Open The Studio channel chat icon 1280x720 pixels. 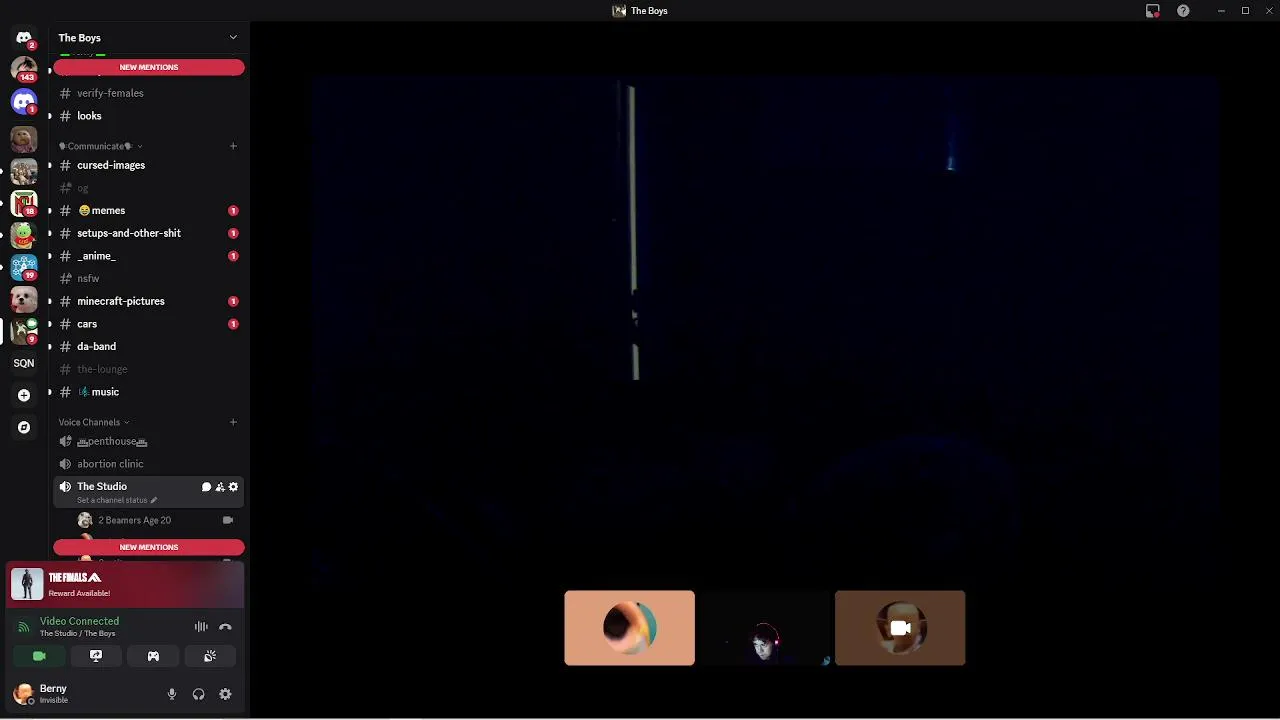tap(206, 487)
